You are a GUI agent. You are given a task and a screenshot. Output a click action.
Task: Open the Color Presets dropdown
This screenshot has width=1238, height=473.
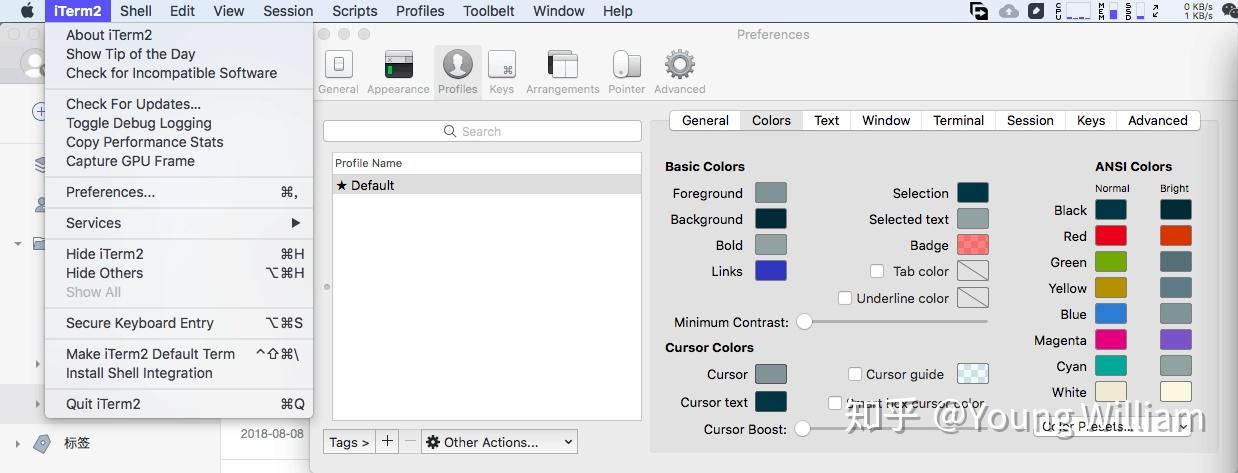tap(1112, 426)
